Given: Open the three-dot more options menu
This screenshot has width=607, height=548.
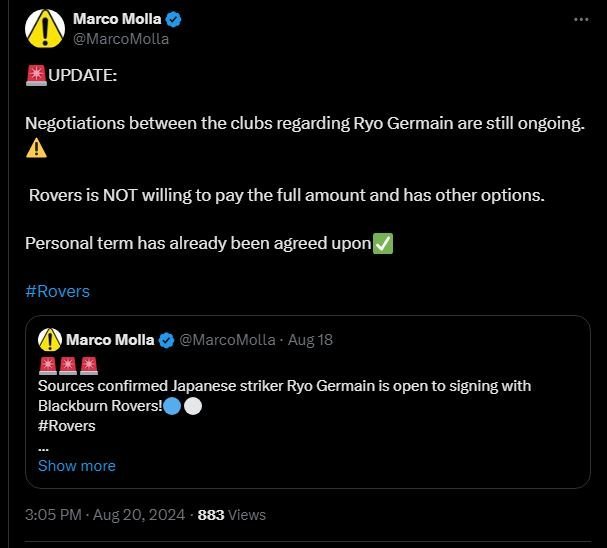Looking at the screenshot, I should [x=581, y=20].
